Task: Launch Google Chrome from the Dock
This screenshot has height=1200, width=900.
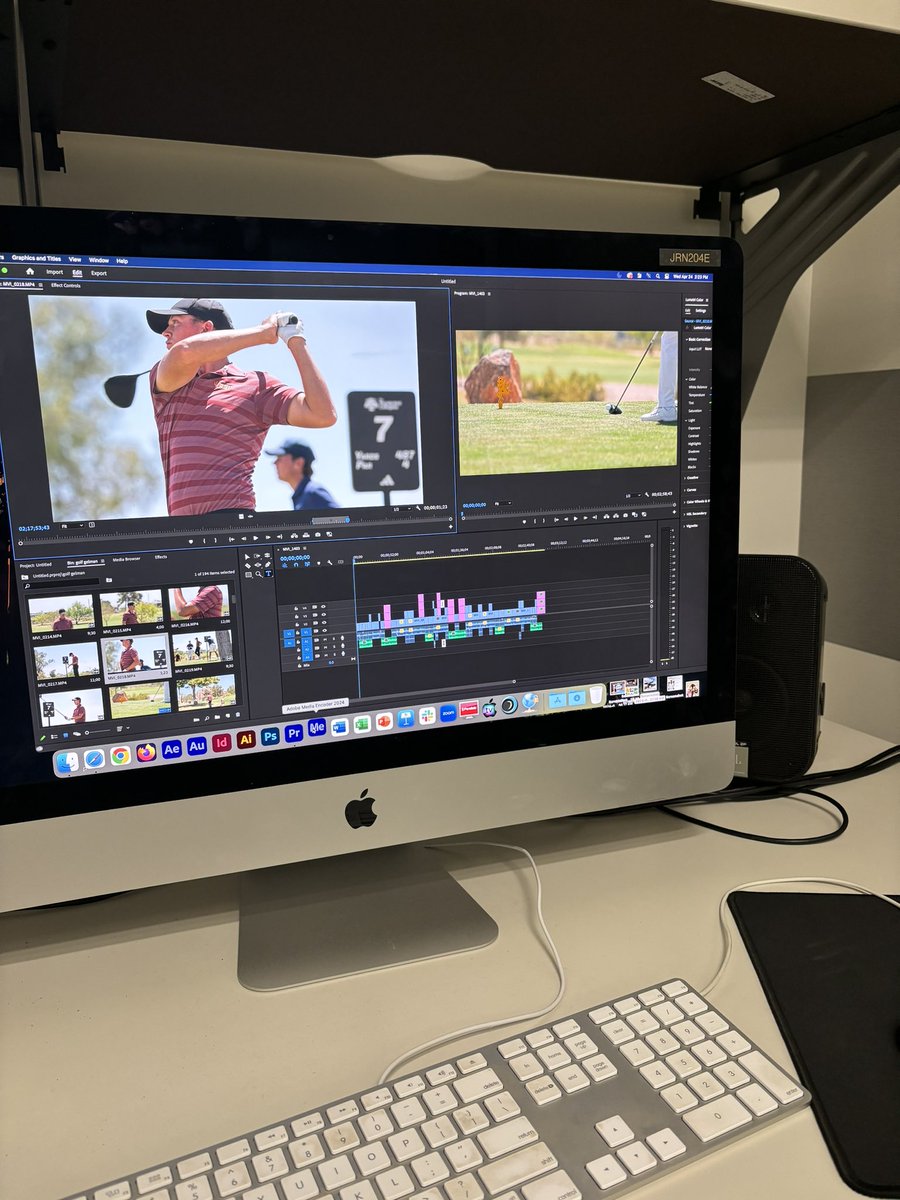Action: [x=120, y=756]
